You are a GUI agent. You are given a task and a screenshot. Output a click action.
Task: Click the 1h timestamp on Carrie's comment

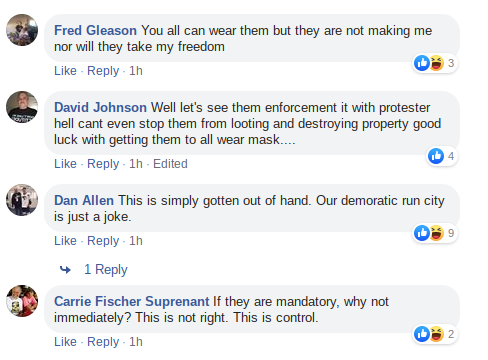click(x=136, y=342)
